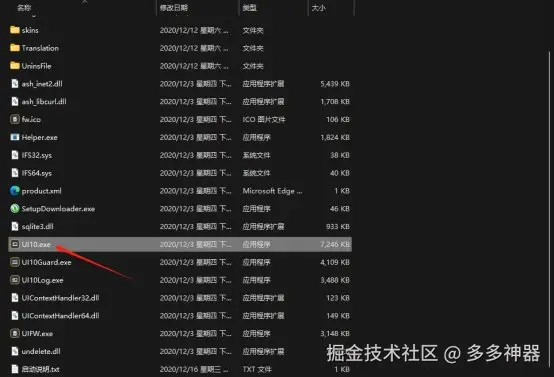Viewport: 554px width, 377px height.
Task: Sort by the 名称 column header
Action: [24, 8]
